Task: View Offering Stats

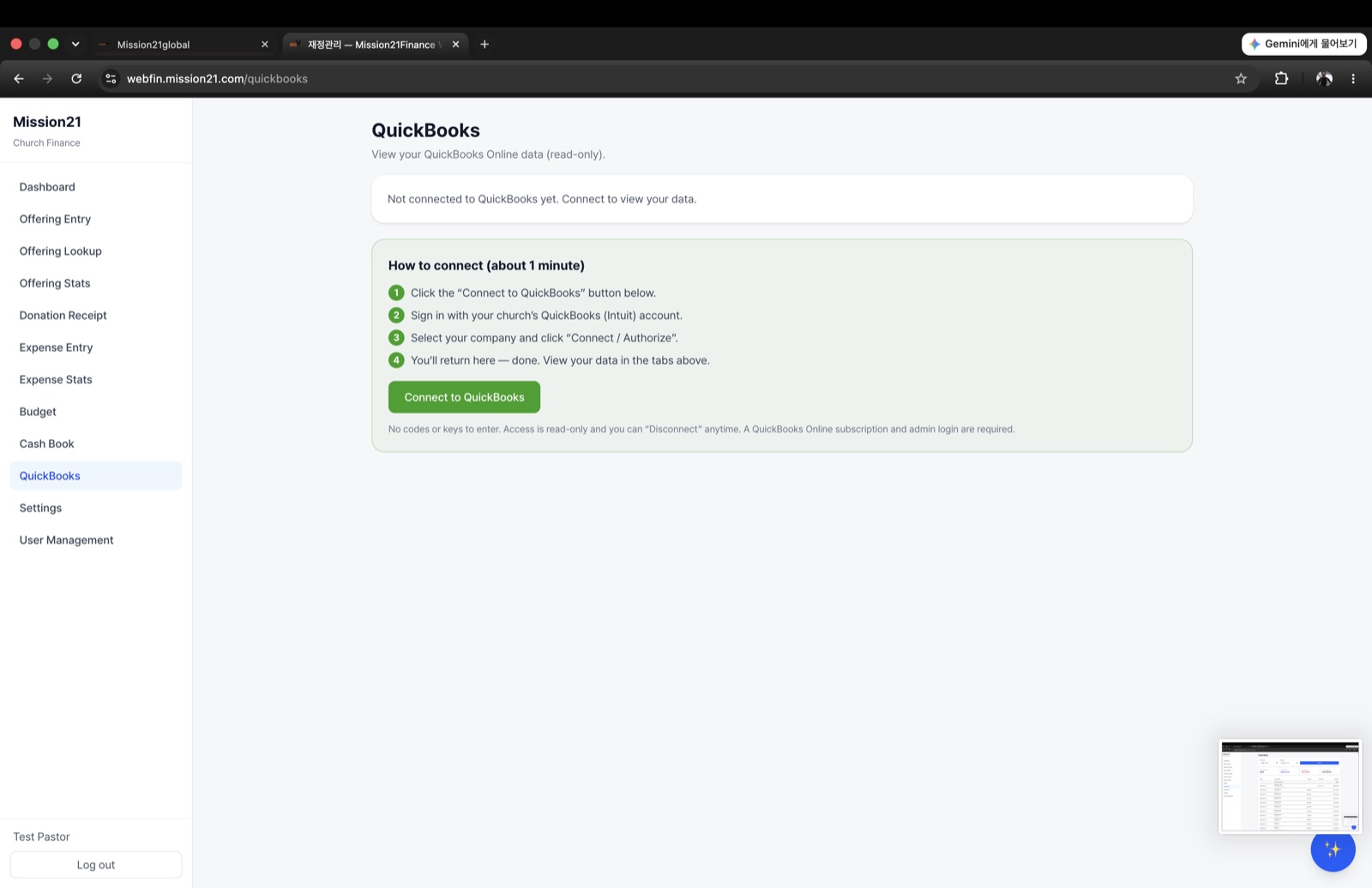Action: click(x=96, y=283)
